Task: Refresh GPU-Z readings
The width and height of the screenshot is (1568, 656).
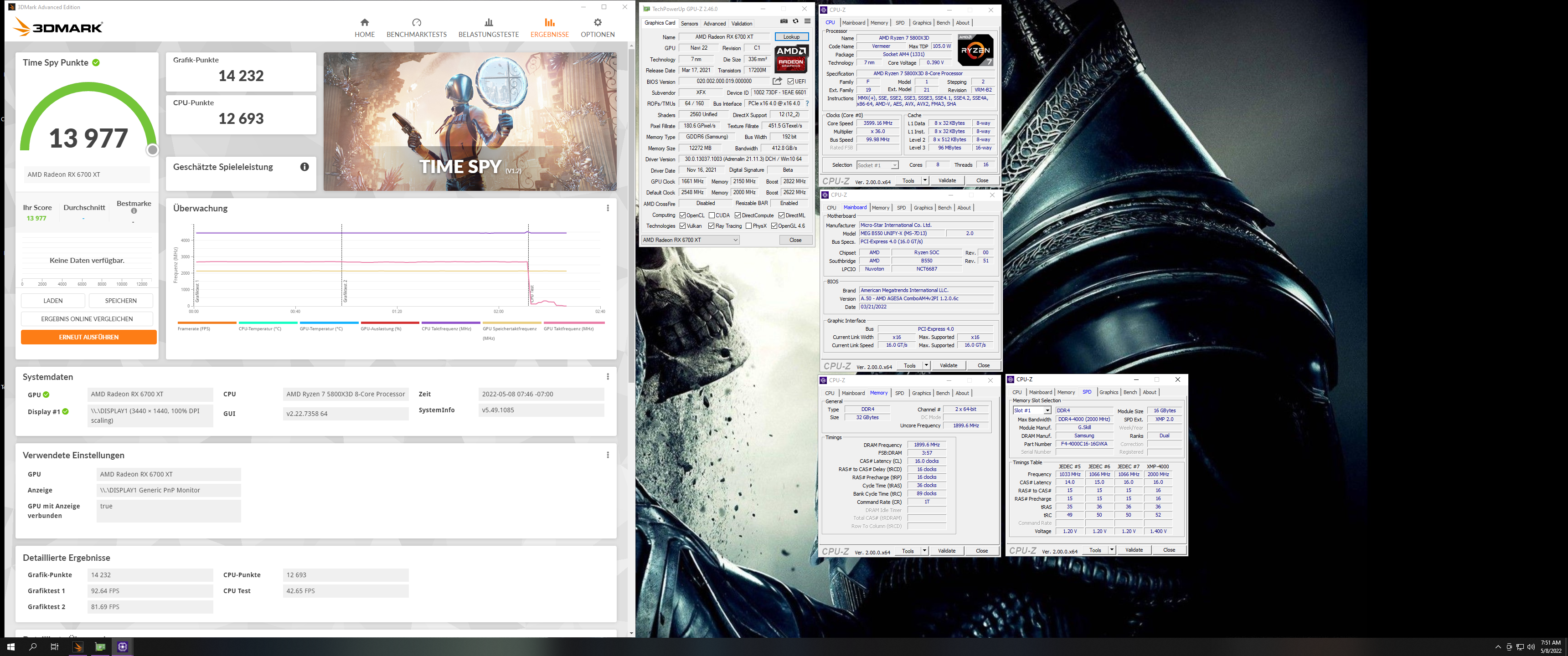Action: [795, 21]
